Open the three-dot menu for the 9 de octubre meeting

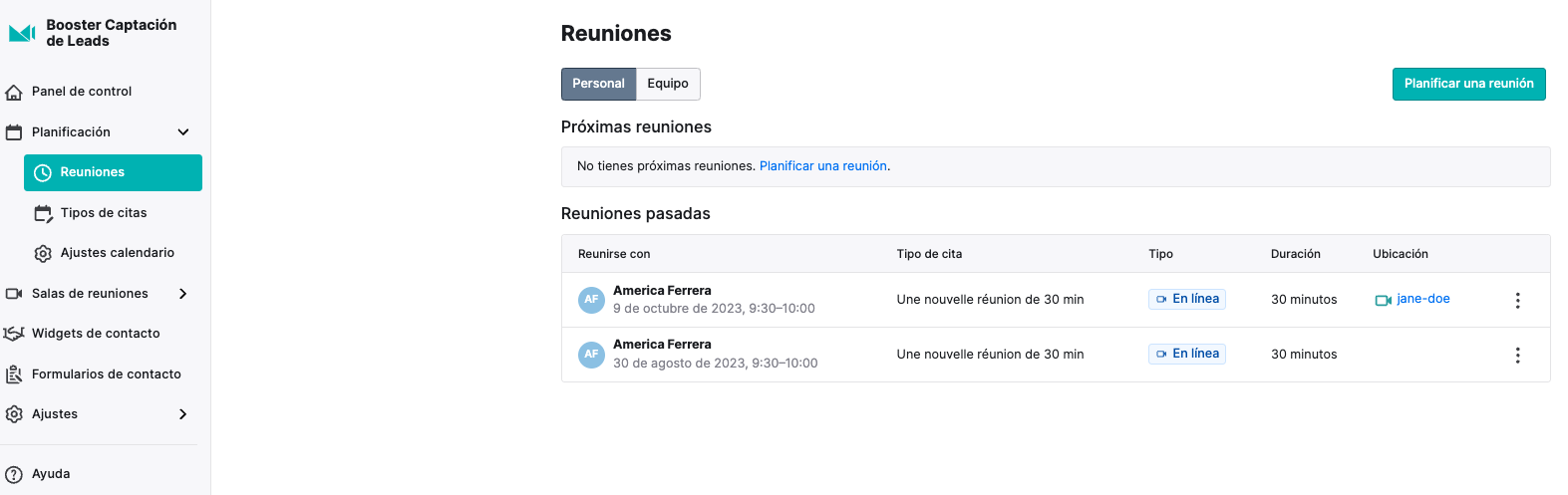pyautogui.click(x=1517, y=300)
